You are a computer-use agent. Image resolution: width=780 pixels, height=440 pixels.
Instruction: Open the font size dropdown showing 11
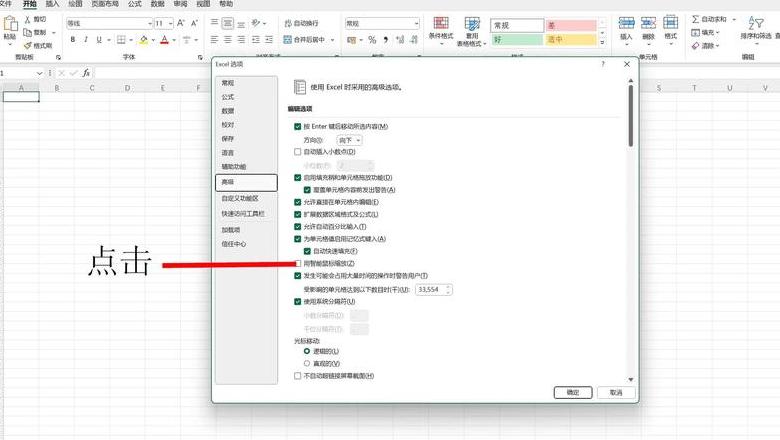[x=170, y=23]
